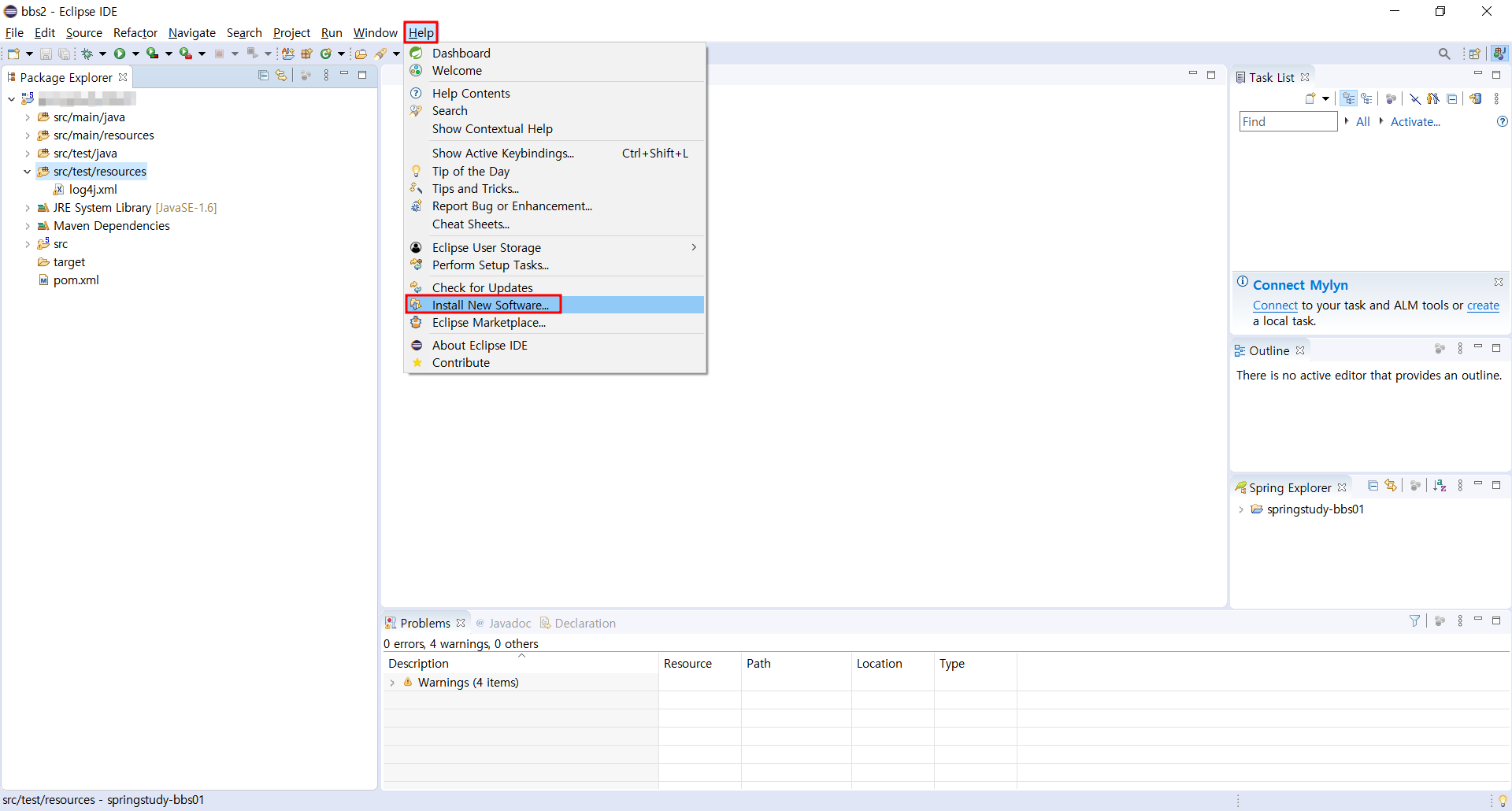The height and width of the screenshot is (811, 1512).
Task: Click the New Task icon in Task List
Action: click(x=1310, y=98)
